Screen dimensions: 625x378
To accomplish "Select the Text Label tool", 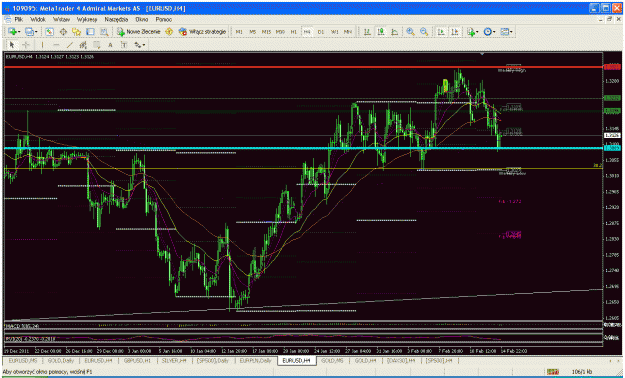I will pyautogui.click(x=124, y=45).
